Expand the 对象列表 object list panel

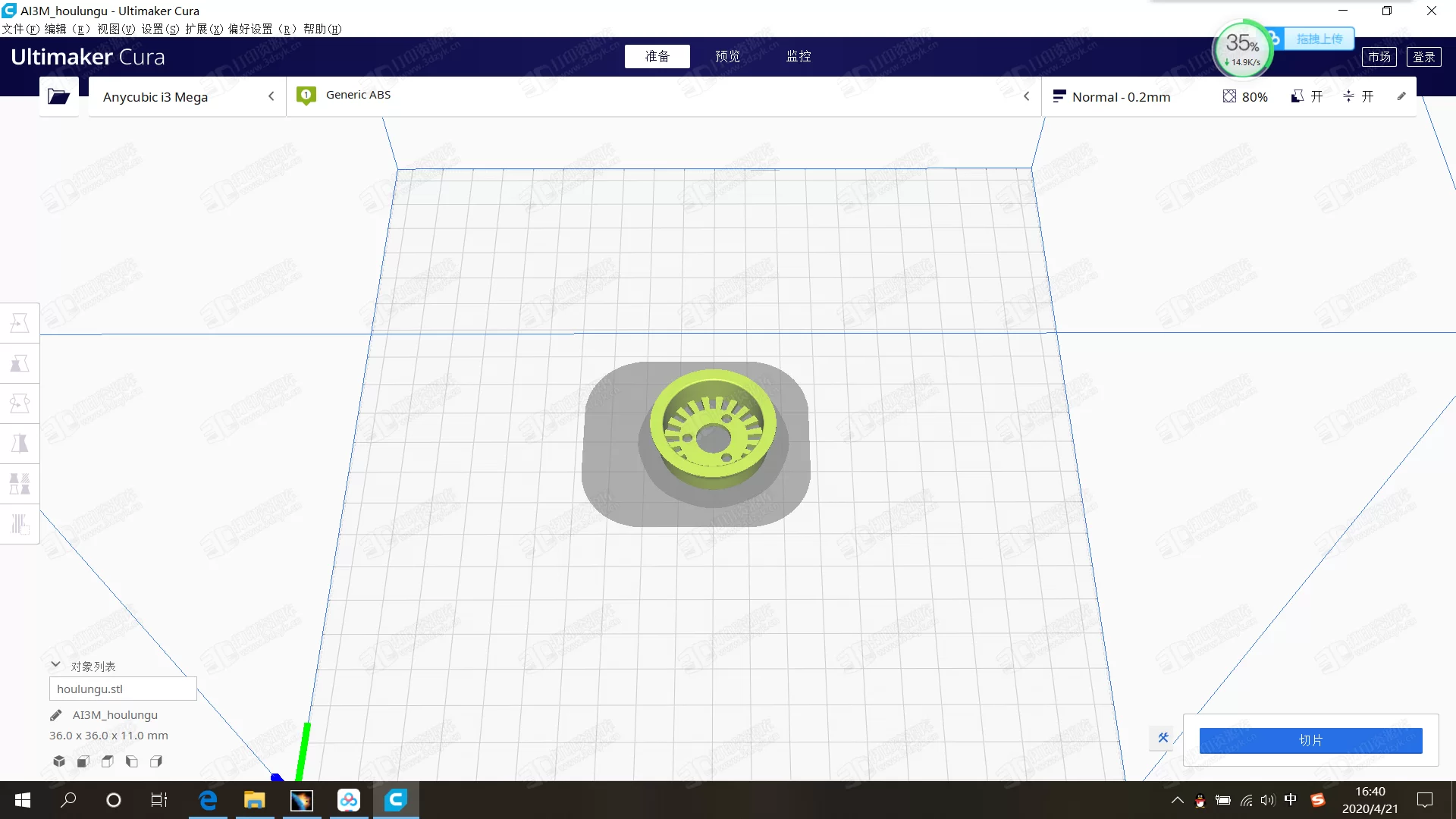(54, 665)
